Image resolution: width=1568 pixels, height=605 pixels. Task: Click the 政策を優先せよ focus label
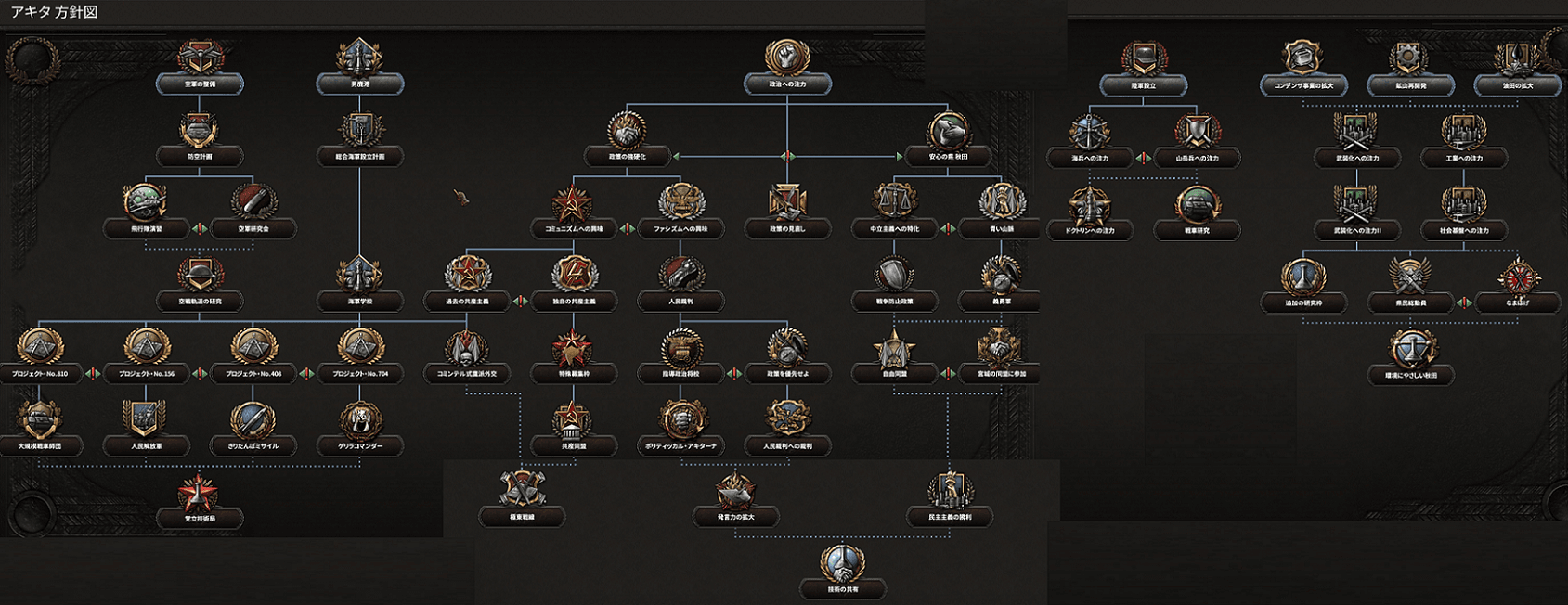coord(787,374)
